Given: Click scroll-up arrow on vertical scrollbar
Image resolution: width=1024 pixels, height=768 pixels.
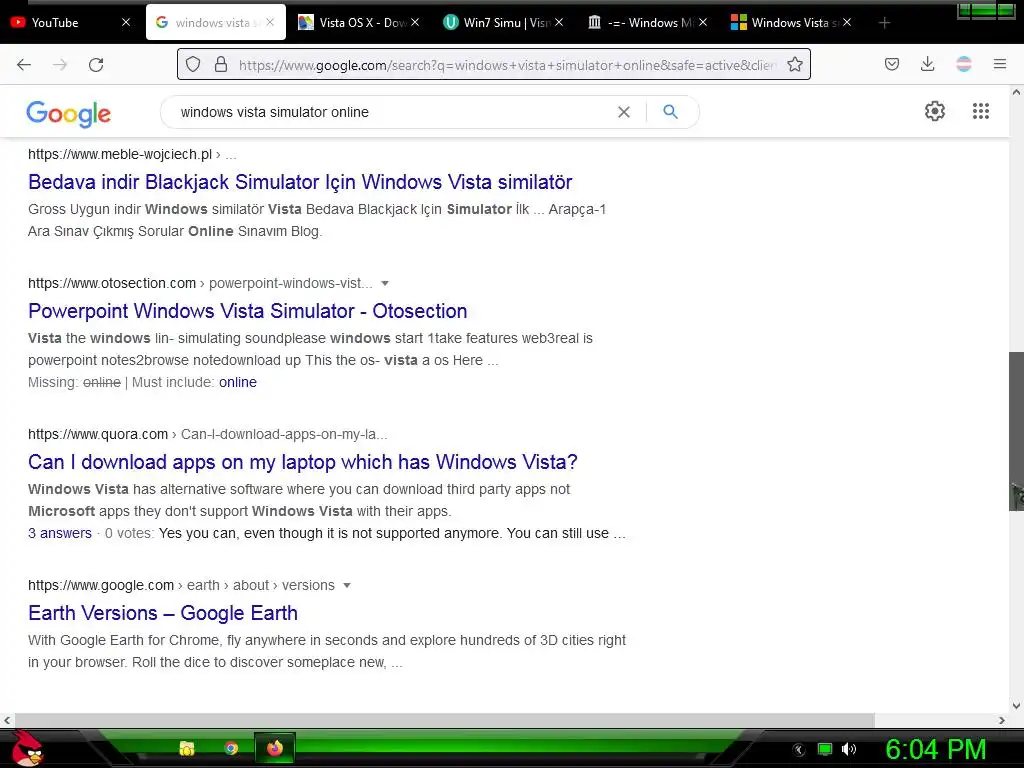Looking at the screenshot, I should [x=1016, y=92].
